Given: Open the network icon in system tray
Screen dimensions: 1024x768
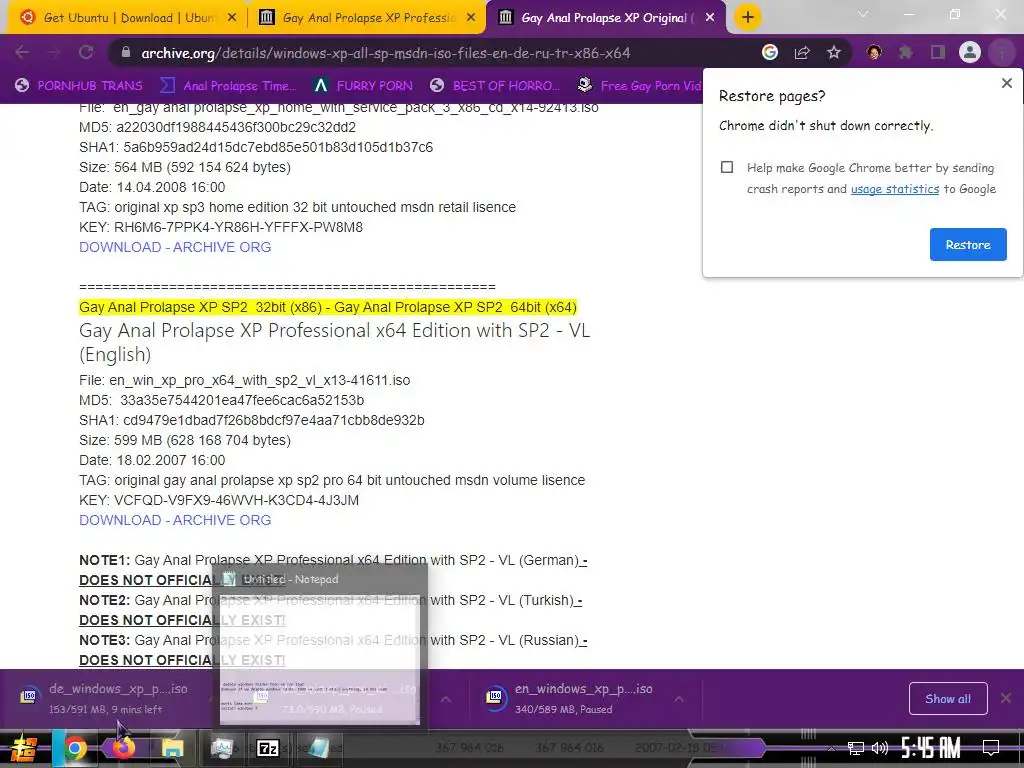Looking at the screenshot, I should coord(855,748).
